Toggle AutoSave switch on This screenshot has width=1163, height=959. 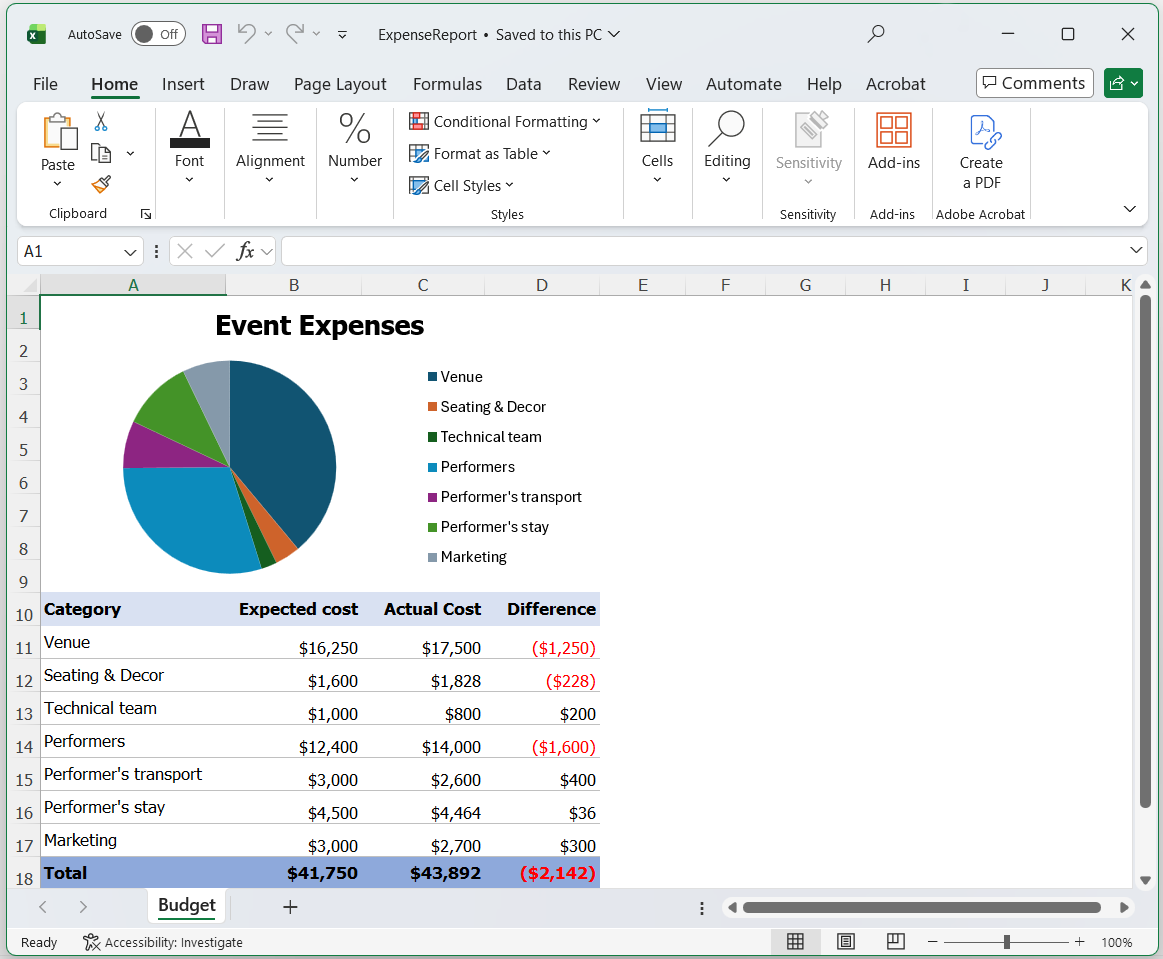click(x=158, y=34)
